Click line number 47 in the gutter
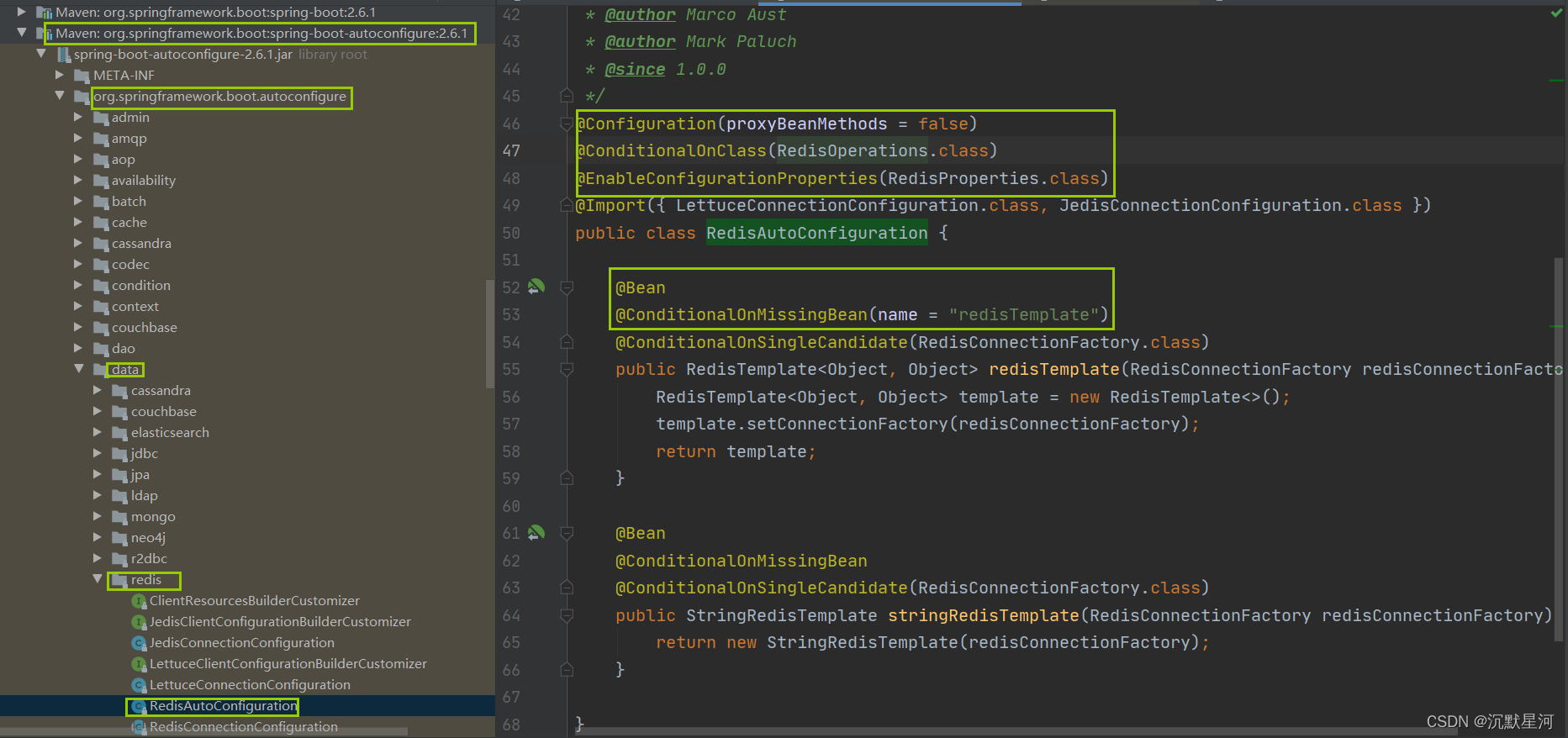Image resolution: width=1568 pixels, height=738 pixels. point(511,150)
